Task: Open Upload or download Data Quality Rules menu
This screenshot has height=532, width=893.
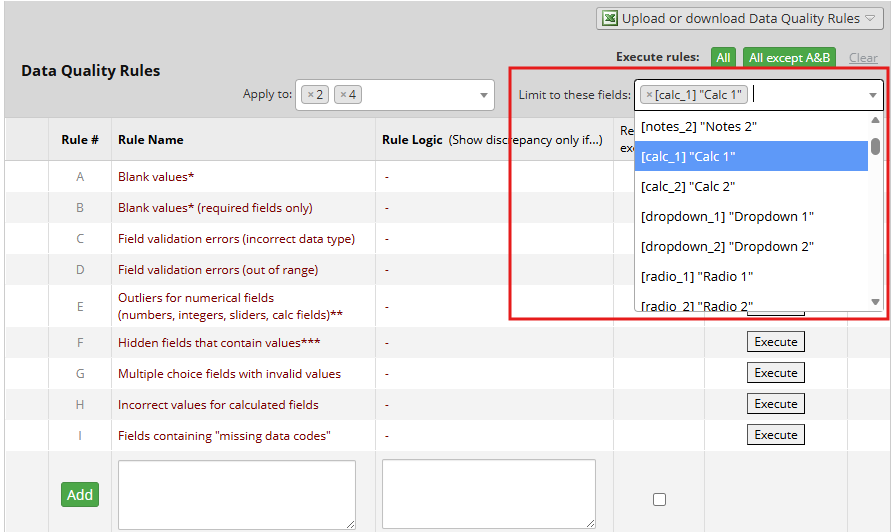Action: [739, 19]
